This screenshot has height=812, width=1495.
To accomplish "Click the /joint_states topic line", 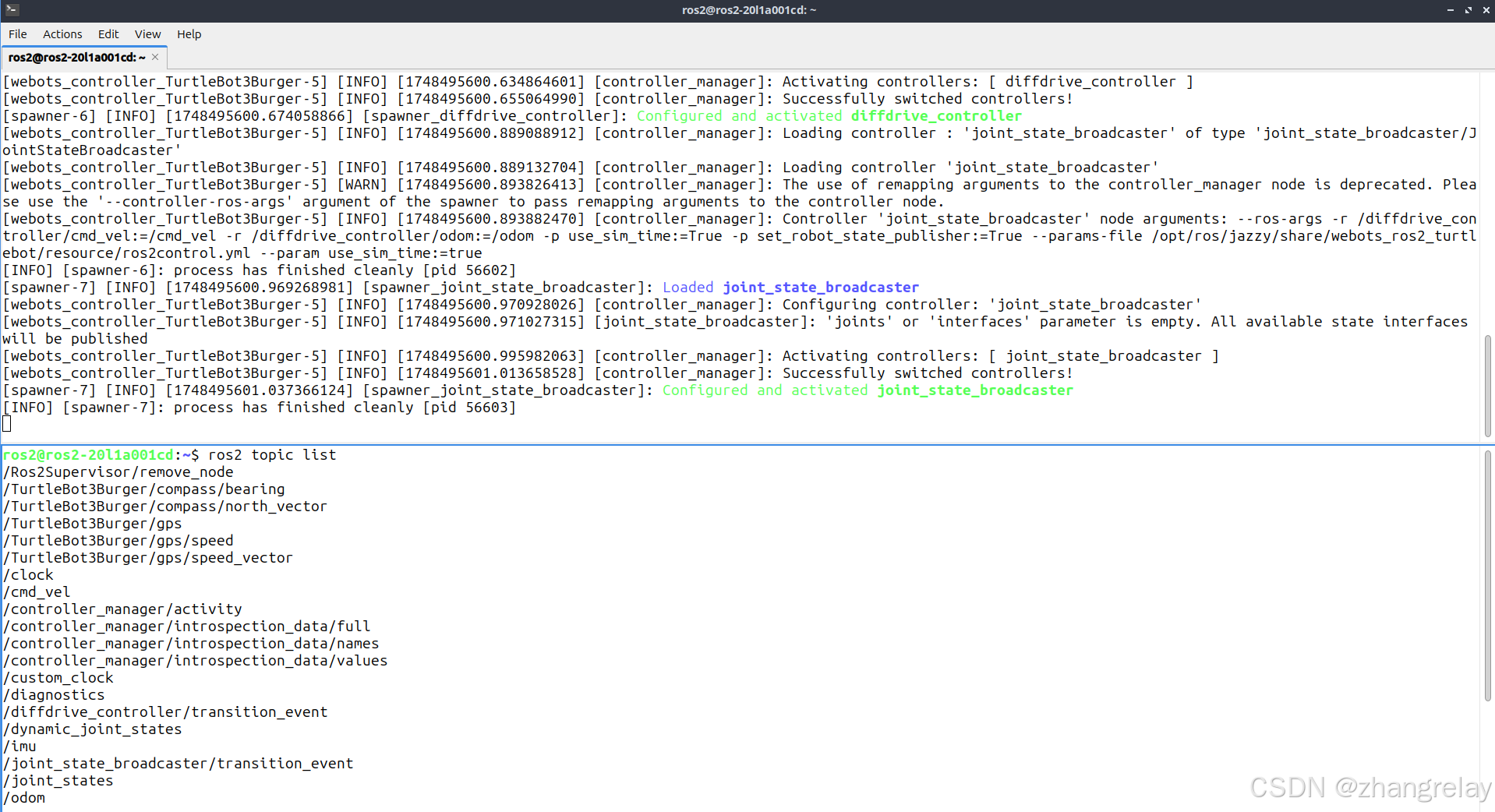I will [58, 781].
